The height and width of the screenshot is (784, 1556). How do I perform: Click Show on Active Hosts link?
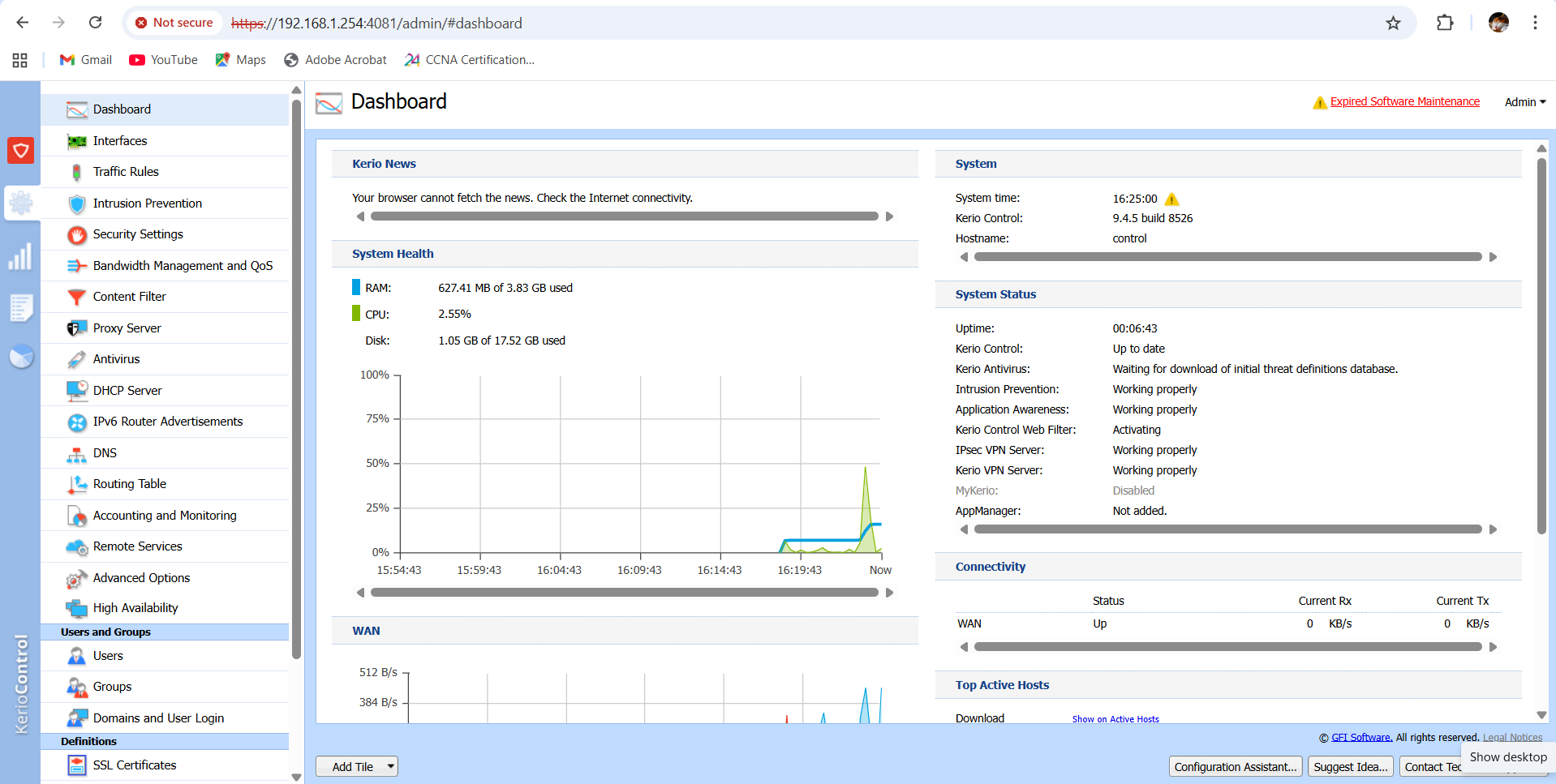[x=1115, y=719]
